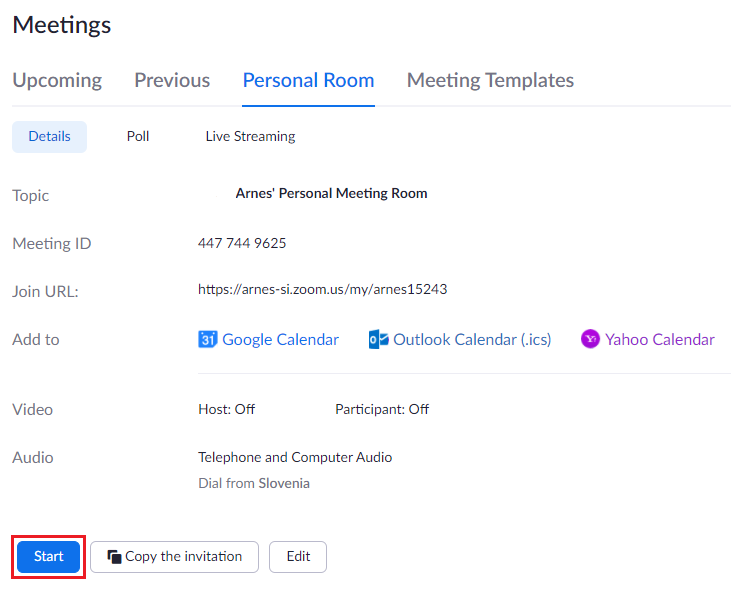The height and width of the screenshot is (591, 731).
Task: Click the Outlook Calendar icon
Action: click(x=379, y=339)
